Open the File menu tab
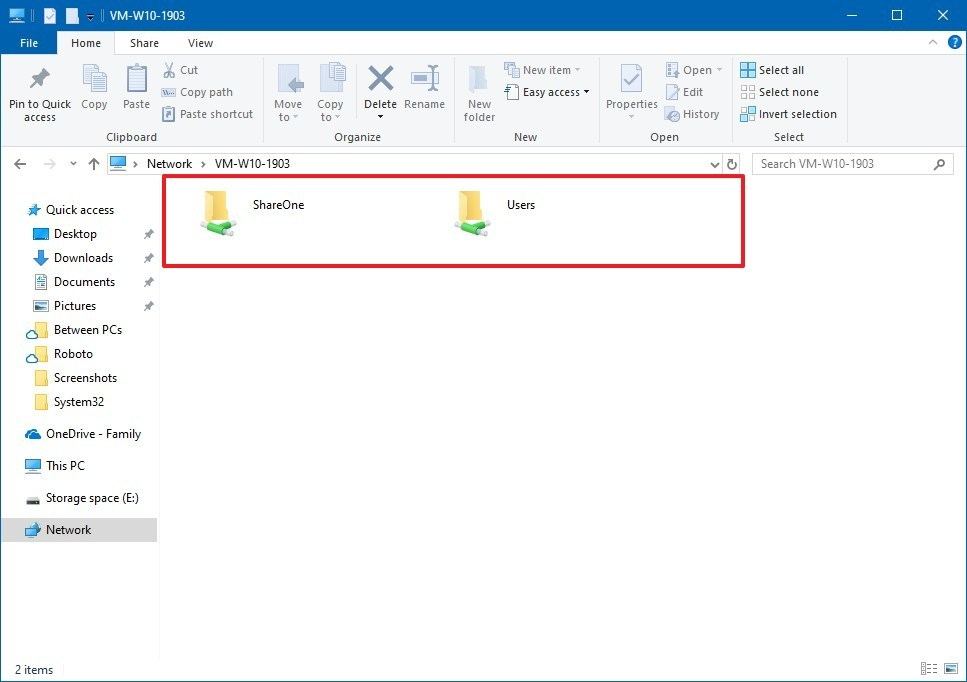The image size is (967, 682). click(x=29, y=43)
